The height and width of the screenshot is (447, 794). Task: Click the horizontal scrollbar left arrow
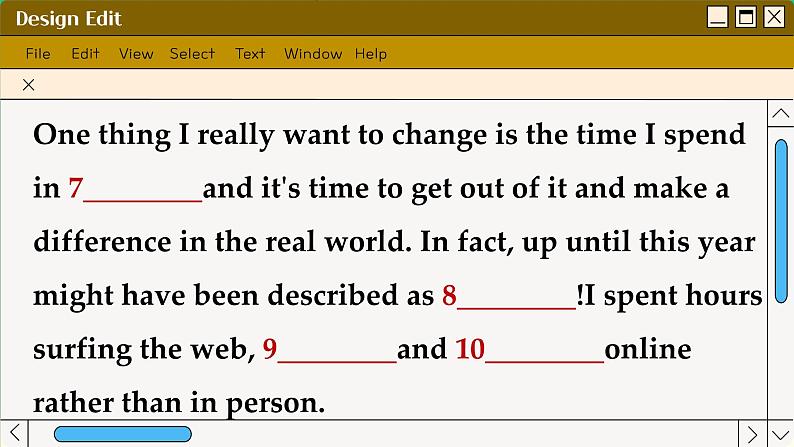(14, 434)
